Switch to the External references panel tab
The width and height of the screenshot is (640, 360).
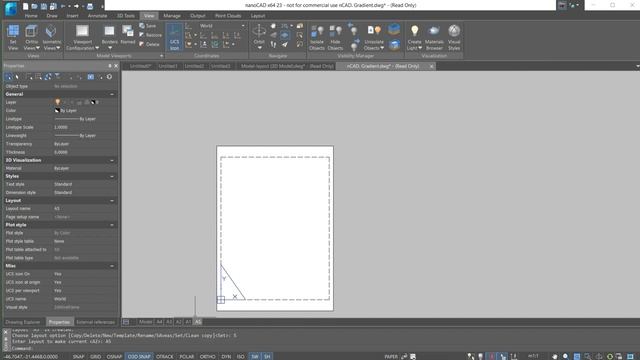pyautogui.click(x=96, y=322)
